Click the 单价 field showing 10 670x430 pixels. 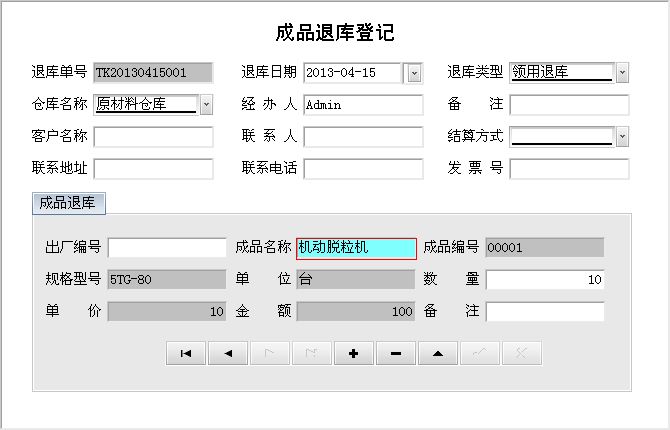pos(167,311)
